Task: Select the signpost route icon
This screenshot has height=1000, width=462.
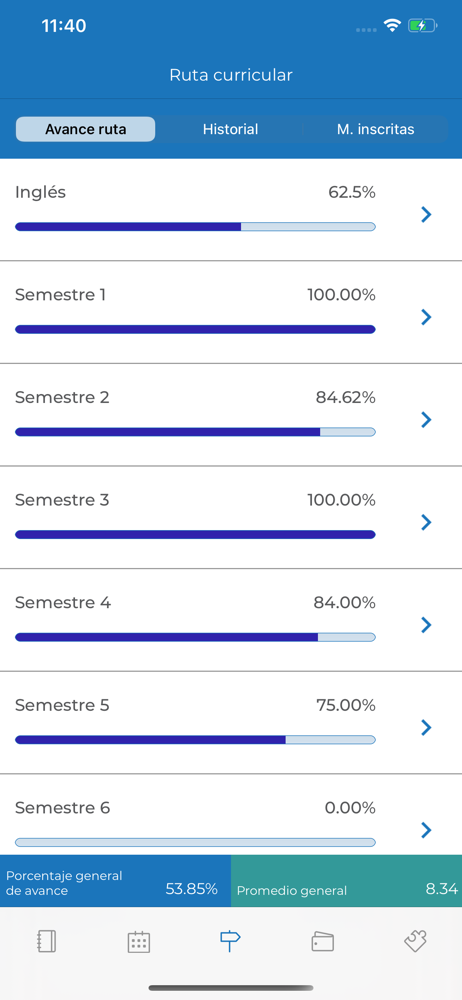Action: (x=230, y=941)
